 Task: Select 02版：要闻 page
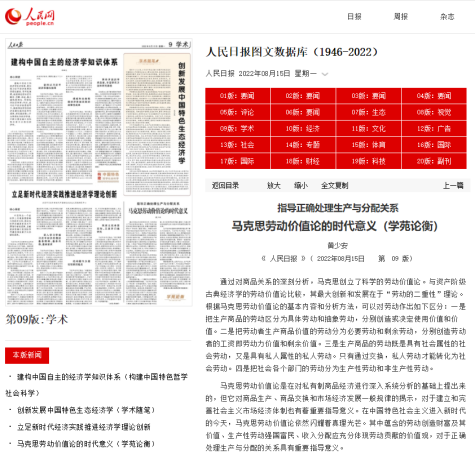pyautogui.click(x=303, y=96)
